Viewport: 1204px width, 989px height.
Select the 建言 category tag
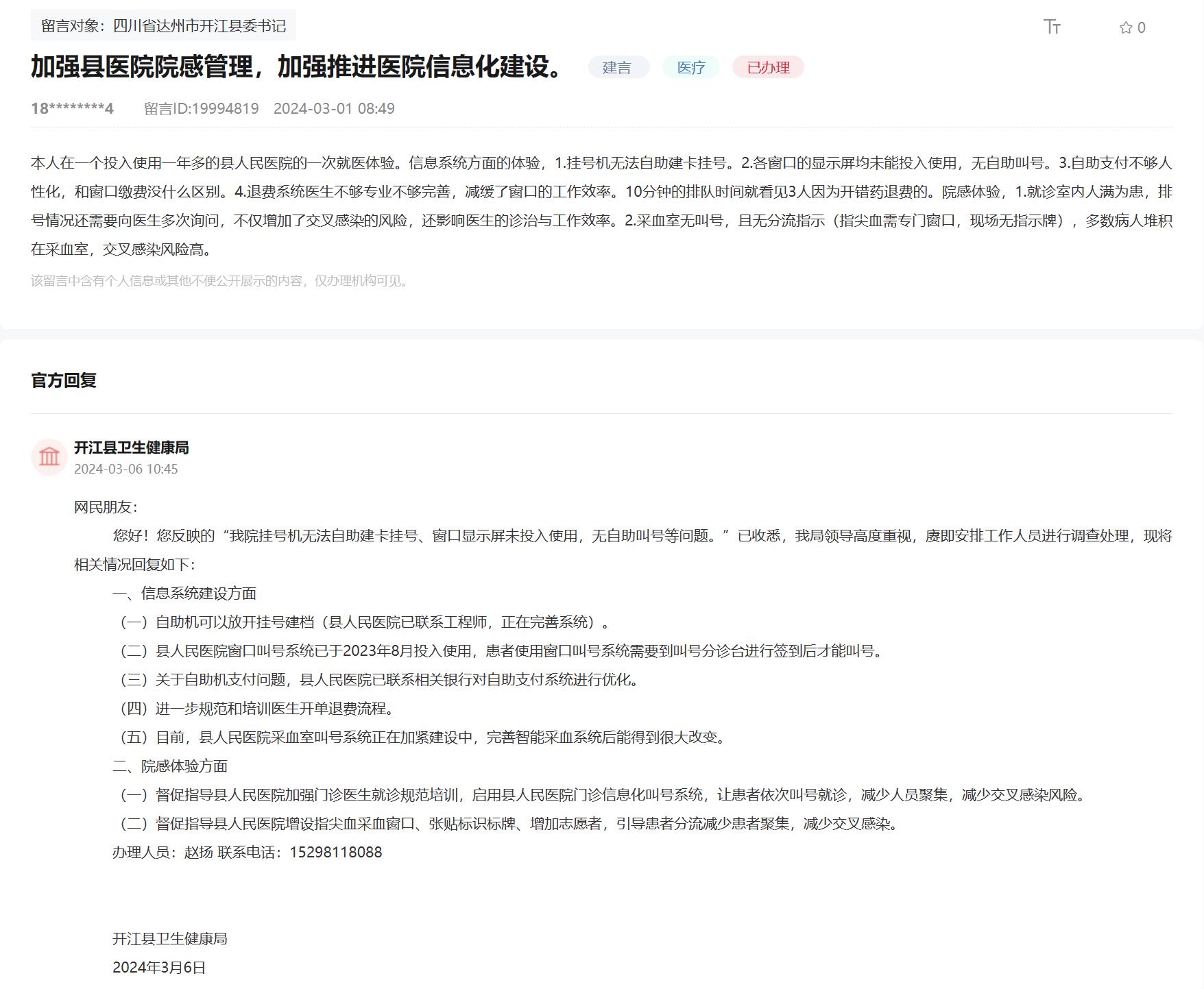[618, 68]
